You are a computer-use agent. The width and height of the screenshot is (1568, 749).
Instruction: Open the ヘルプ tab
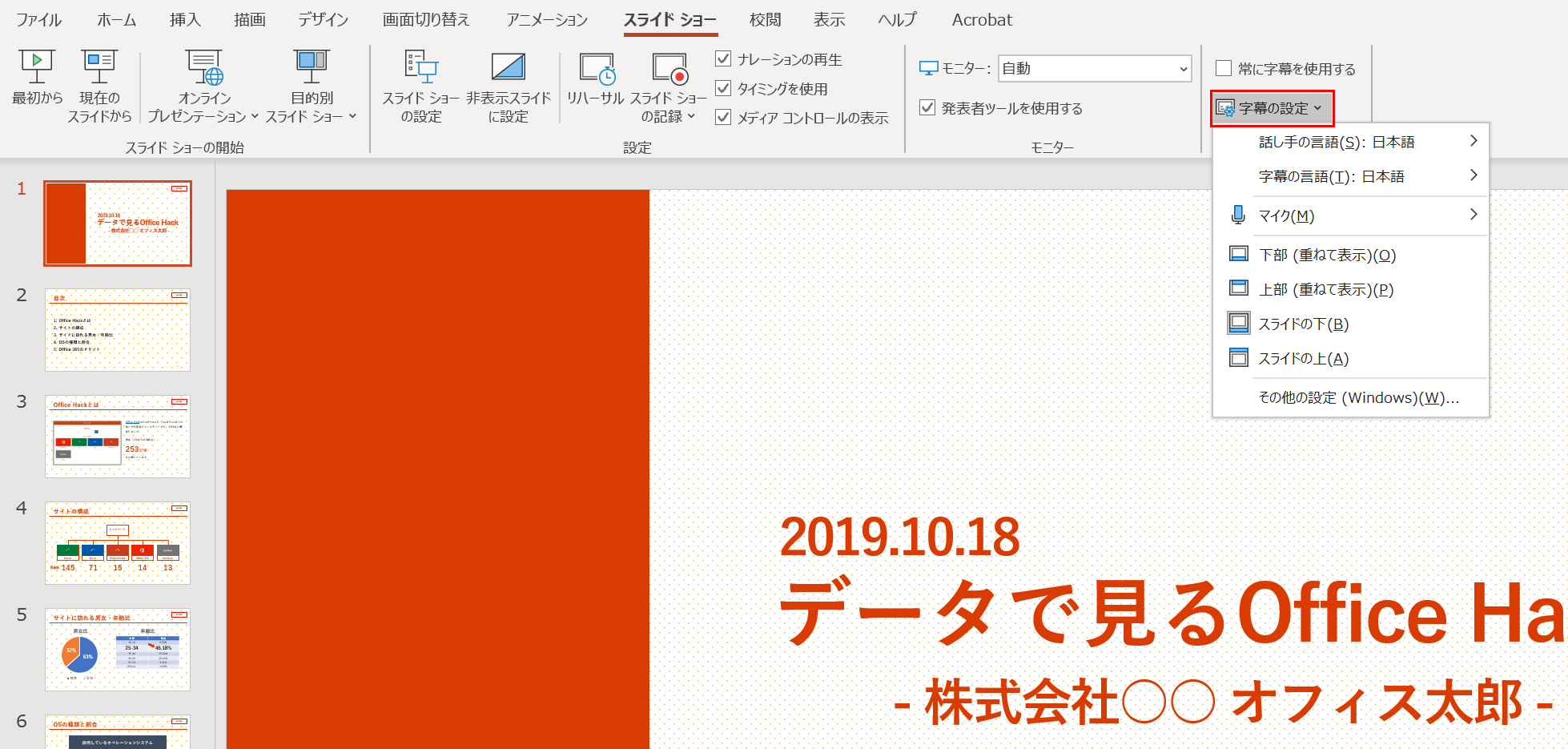[897, 20]
